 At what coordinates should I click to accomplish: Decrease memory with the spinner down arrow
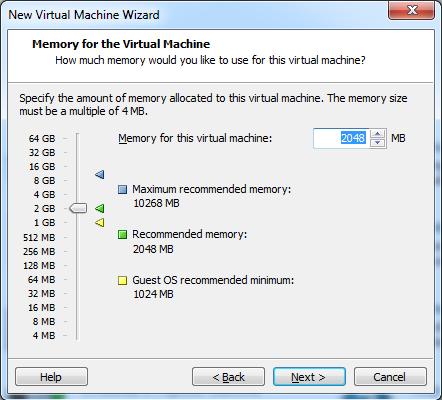(x=377, y=143)
